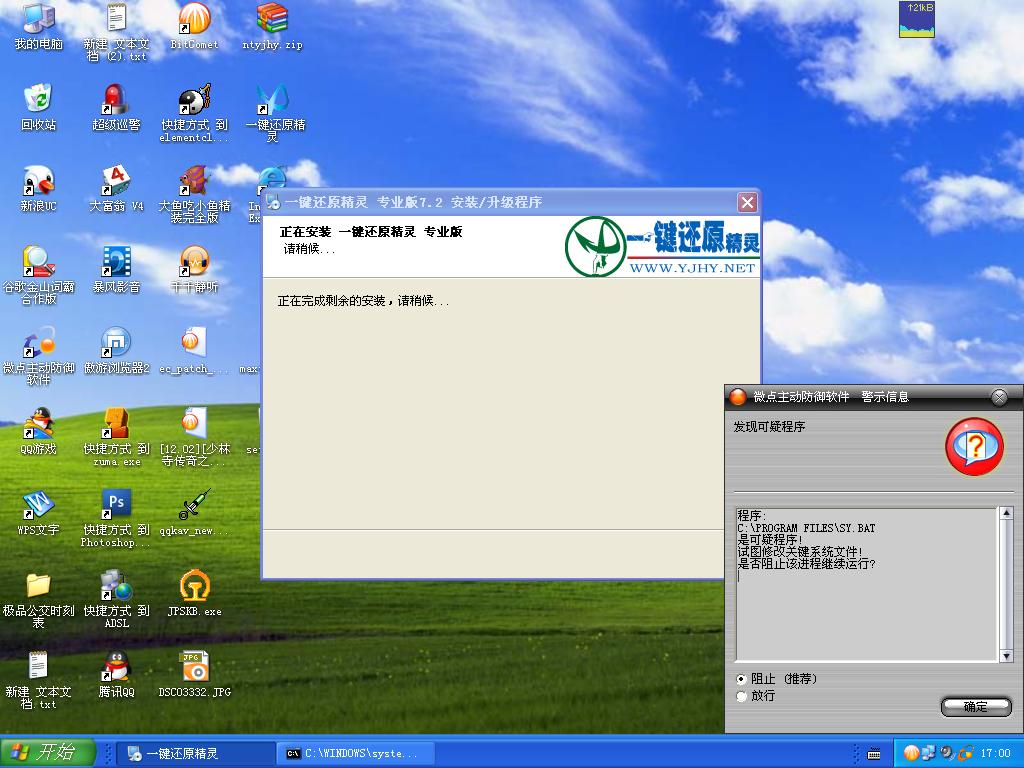
Task: Select the 极品公交时刻表 folder icon
Action: (39, 598)
